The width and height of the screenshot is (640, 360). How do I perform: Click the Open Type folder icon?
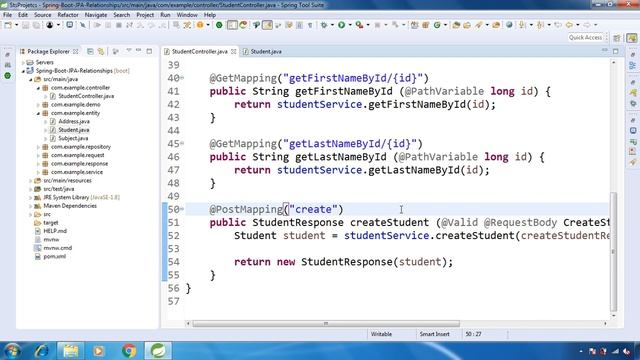pos(456,25)
